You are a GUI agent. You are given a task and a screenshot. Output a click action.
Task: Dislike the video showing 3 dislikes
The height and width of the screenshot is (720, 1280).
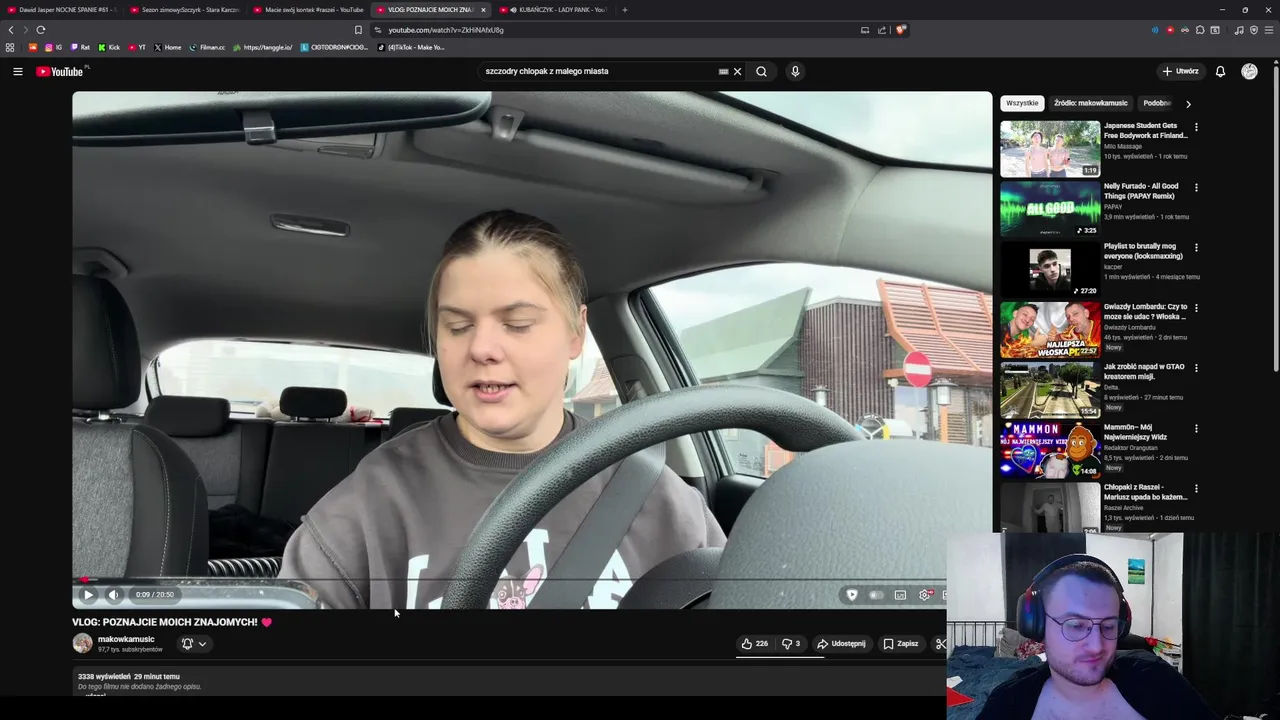pos(791,644)
